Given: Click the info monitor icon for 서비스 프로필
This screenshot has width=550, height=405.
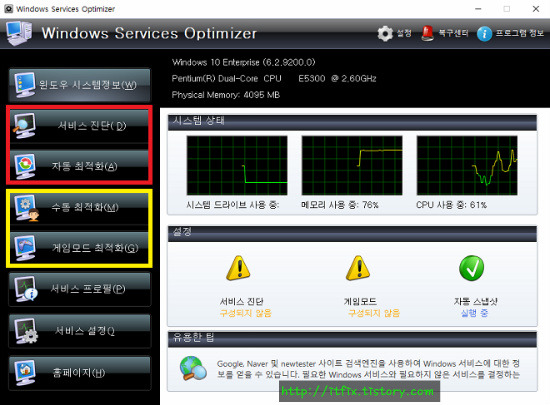Looking at the screenshot, I should point(26,289).
